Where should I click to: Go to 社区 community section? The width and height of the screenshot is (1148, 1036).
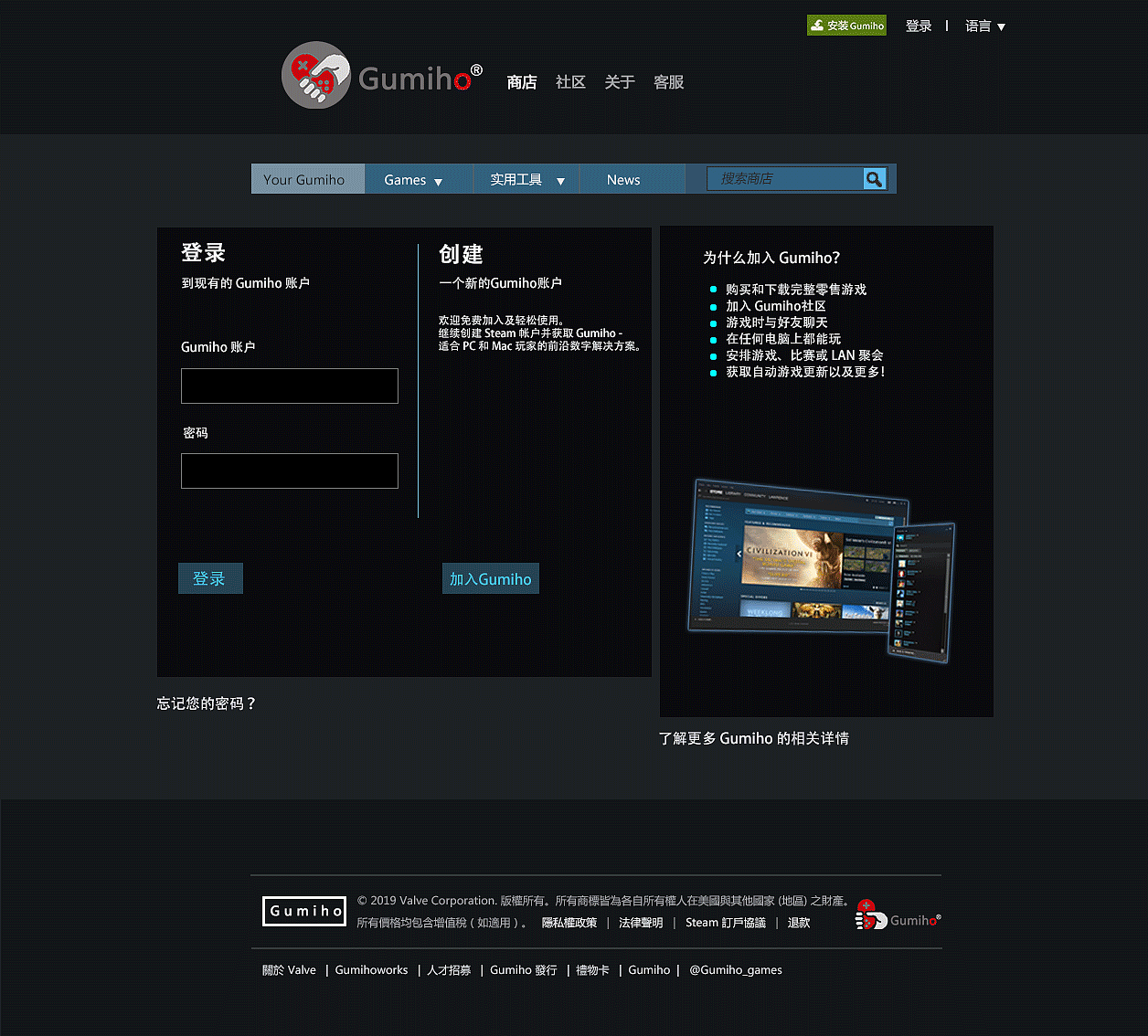pos(570,82)
